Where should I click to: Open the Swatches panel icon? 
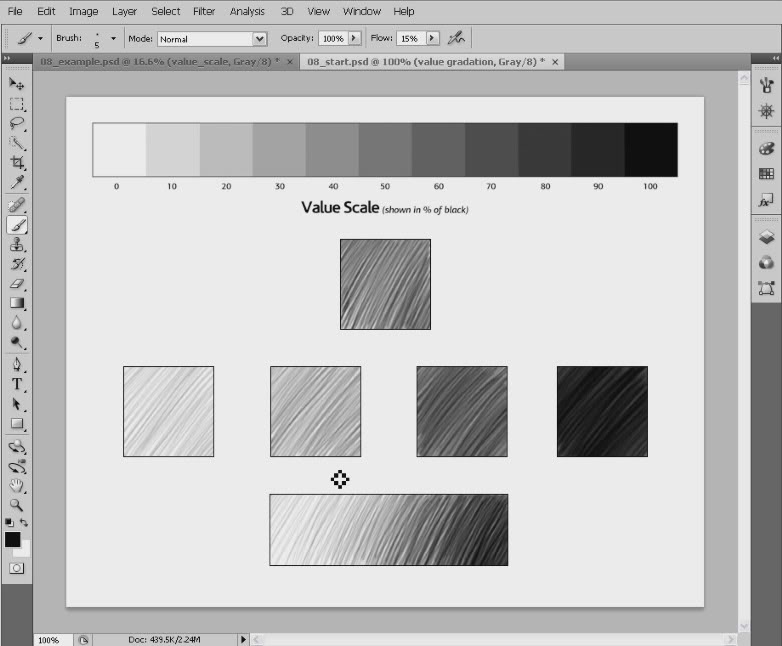(x=766, y=174)
